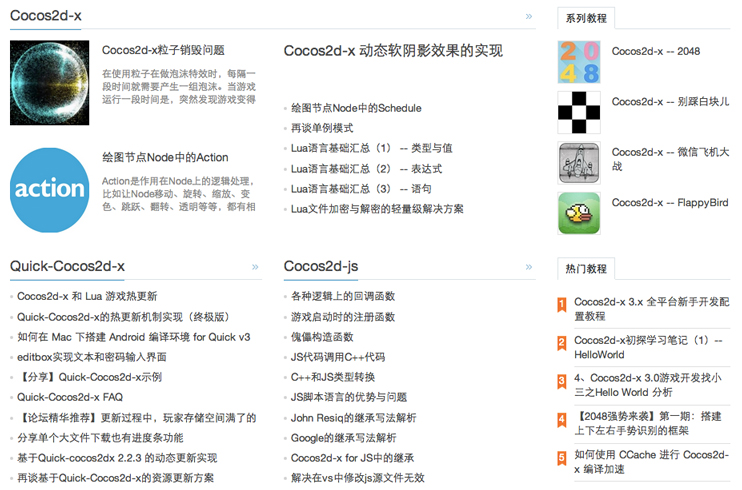Open the FlappyBird game thumbnail

(x=579, y=213)
